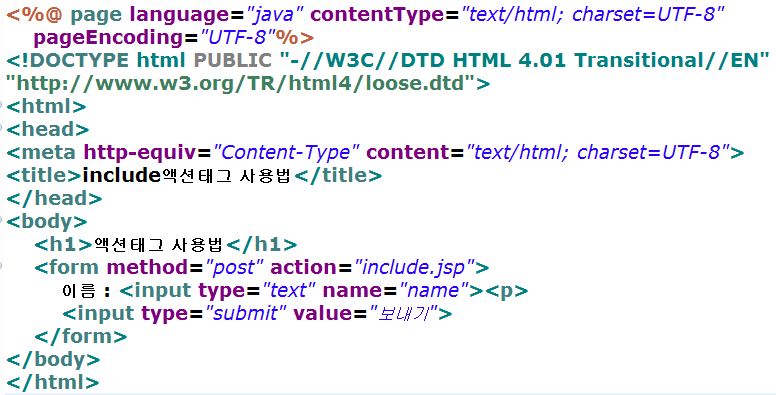Click the title text 'include액션태그 사용법'
776x395 pixels.
pyautogui.click(x=187, y=175)
